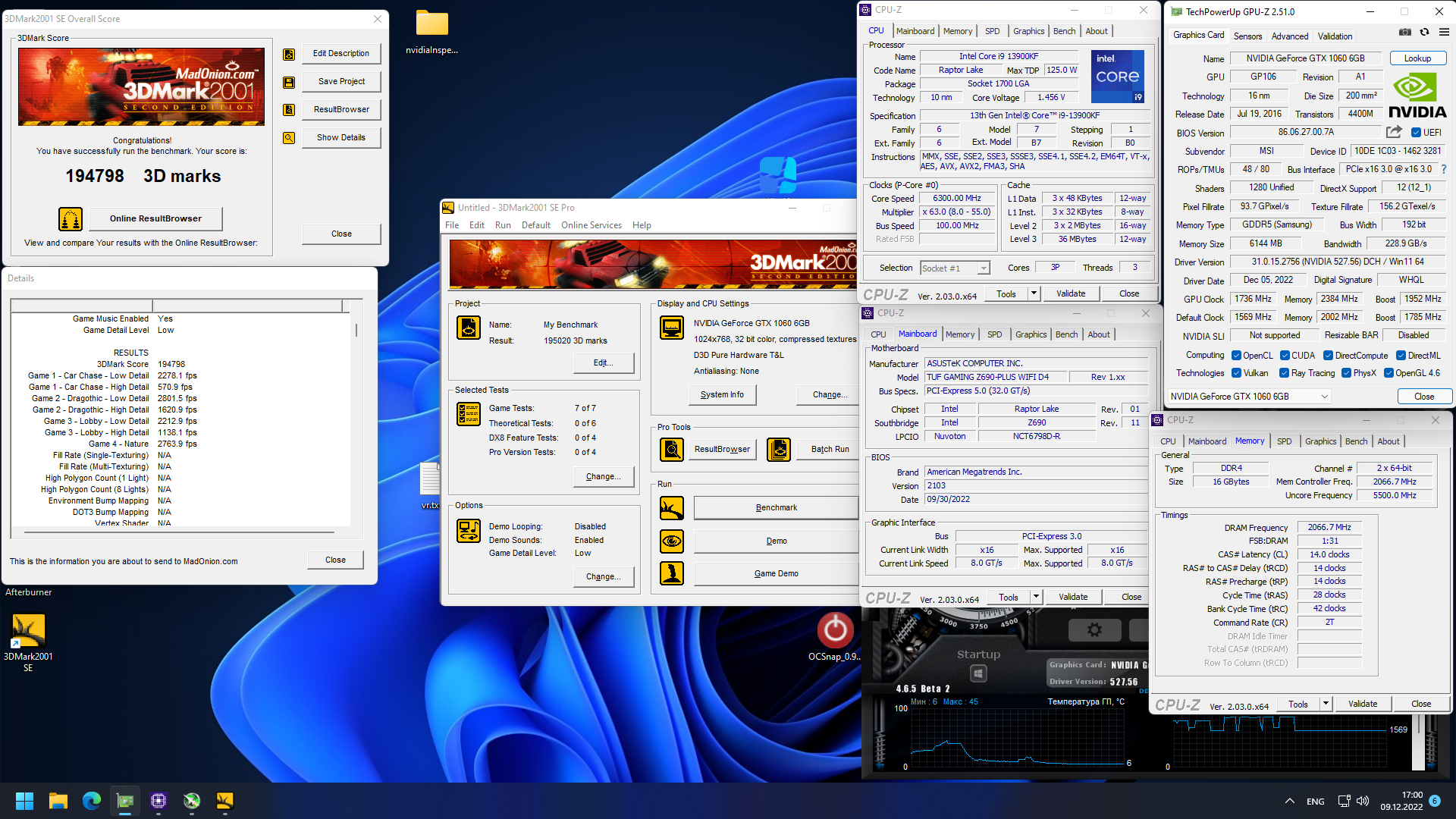Image resolution: width=1456 pixels, height=819 pixels.
Task: Click the volume icon in system tray
Action: coord(1363,801)
